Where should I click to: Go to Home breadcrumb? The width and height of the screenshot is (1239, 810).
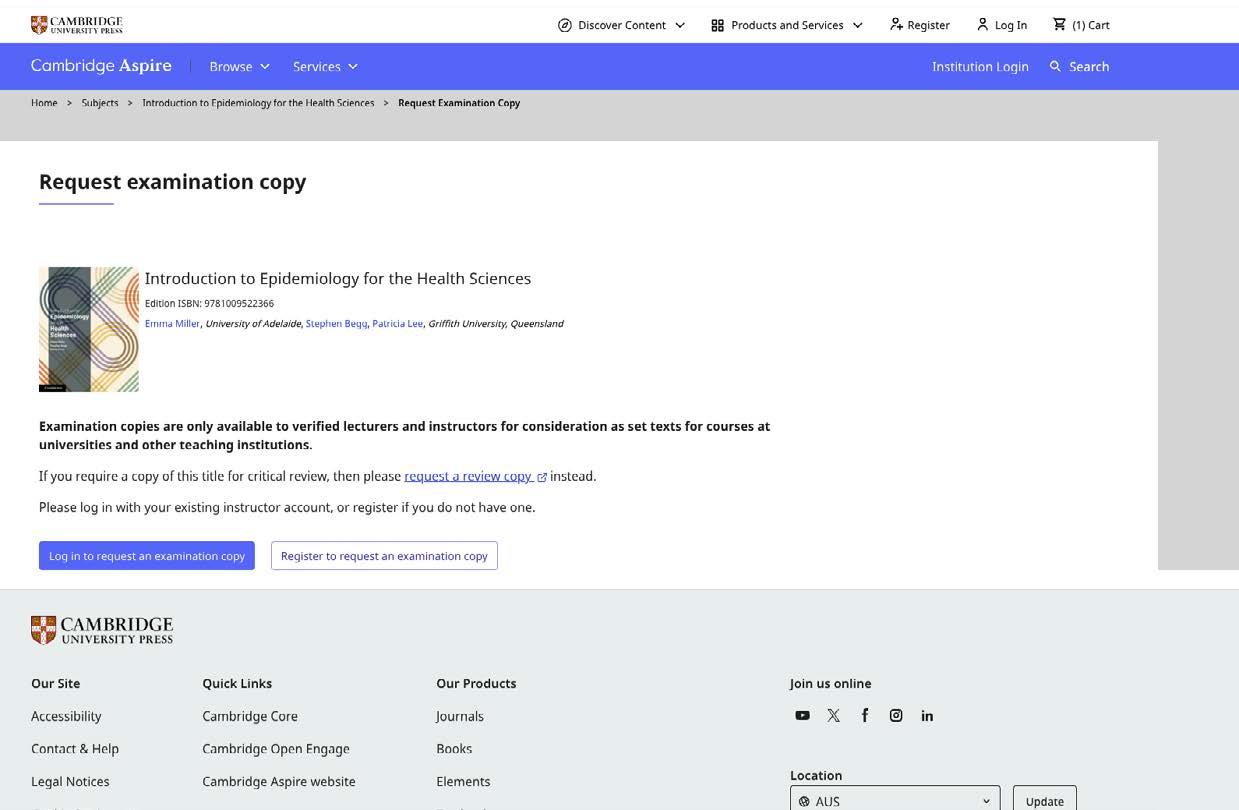(44, 103)
